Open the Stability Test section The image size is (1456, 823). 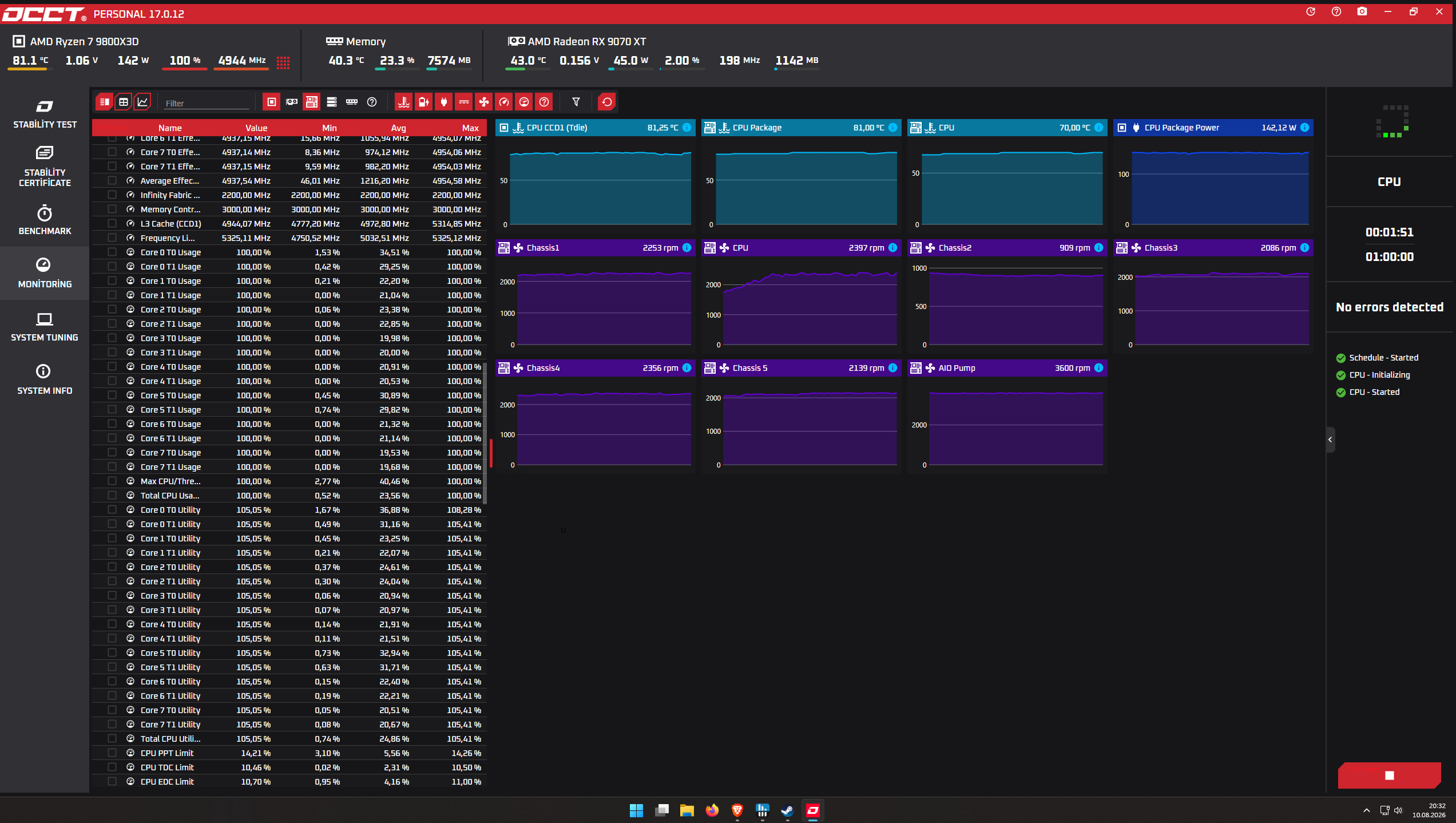[x=45, y=114]
